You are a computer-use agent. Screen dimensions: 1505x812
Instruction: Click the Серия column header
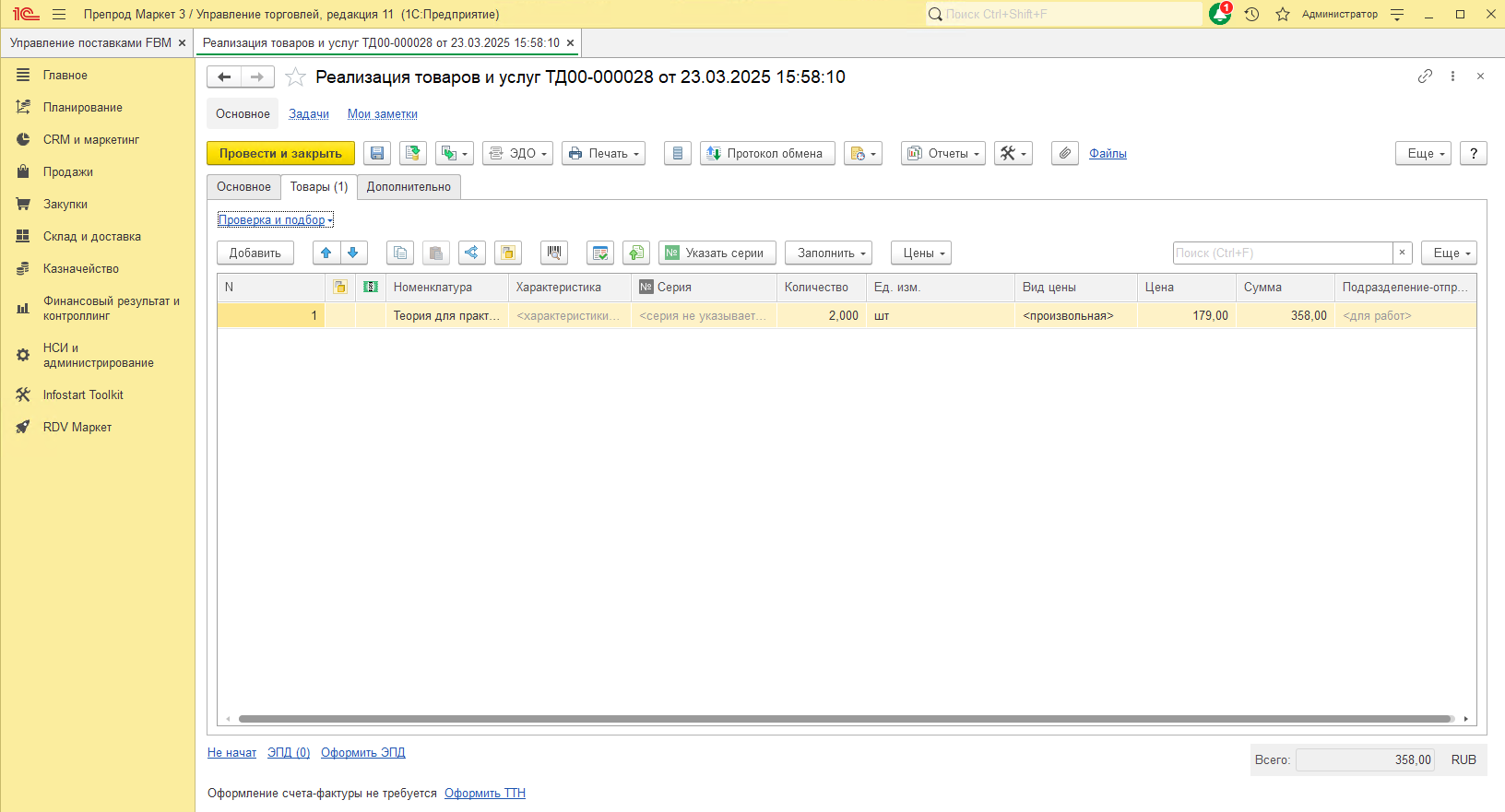click(704, 288)
